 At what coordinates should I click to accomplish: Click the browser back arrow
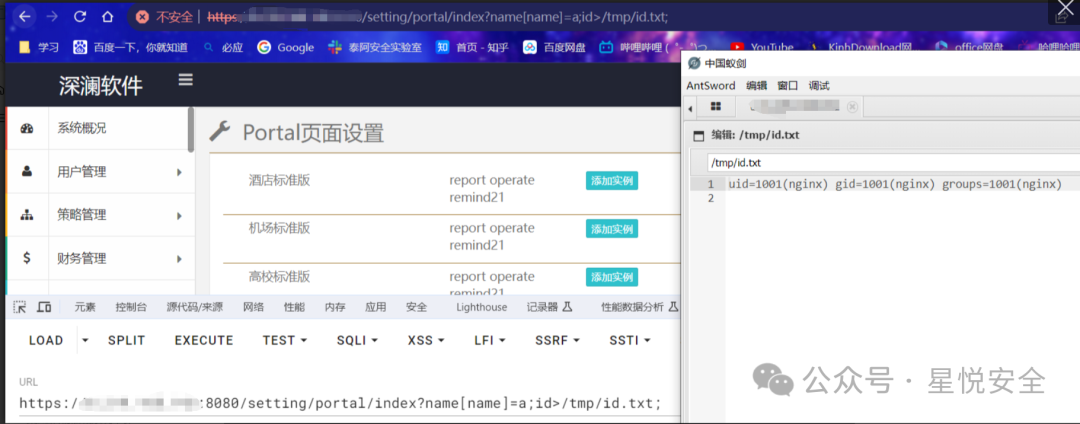click(25, 17)
